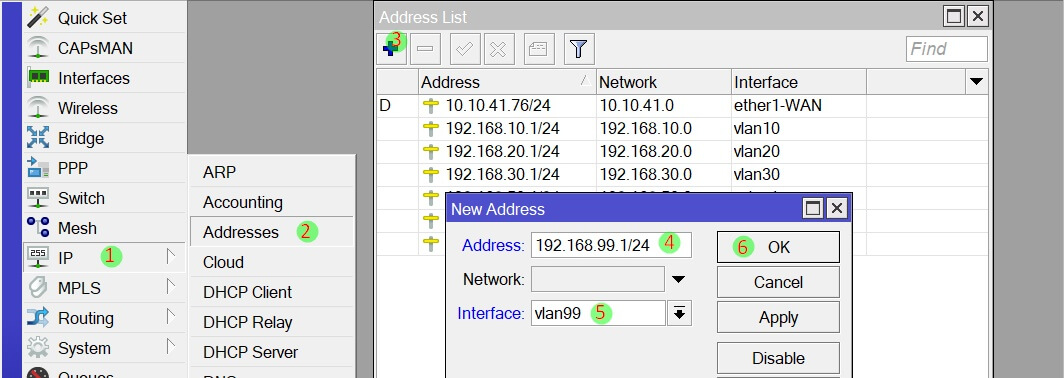Open the Interface dropdown arrow button
The width and height of the screenshot is (1064, 378).
click(x=679, y=313)
